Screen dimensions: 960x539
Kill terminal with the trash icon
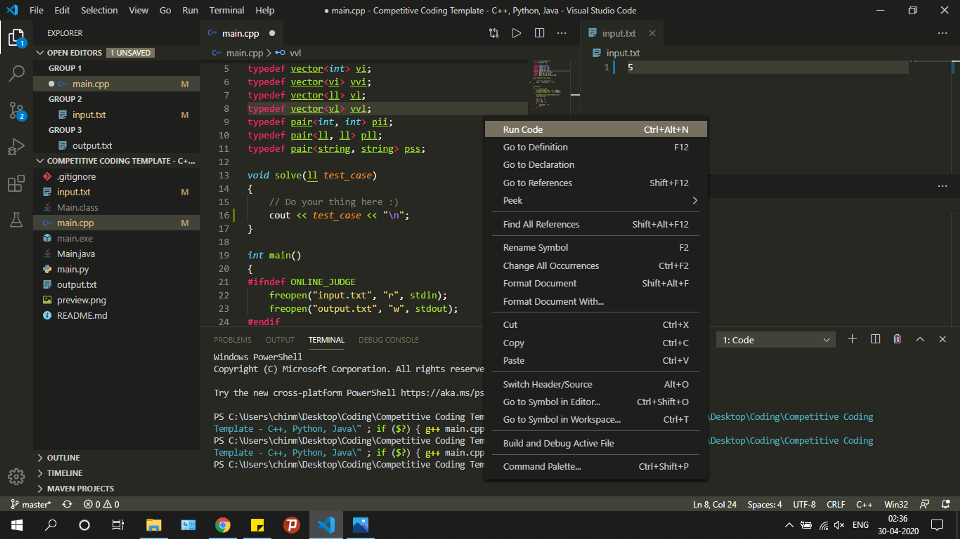click(x=897, y=340)
